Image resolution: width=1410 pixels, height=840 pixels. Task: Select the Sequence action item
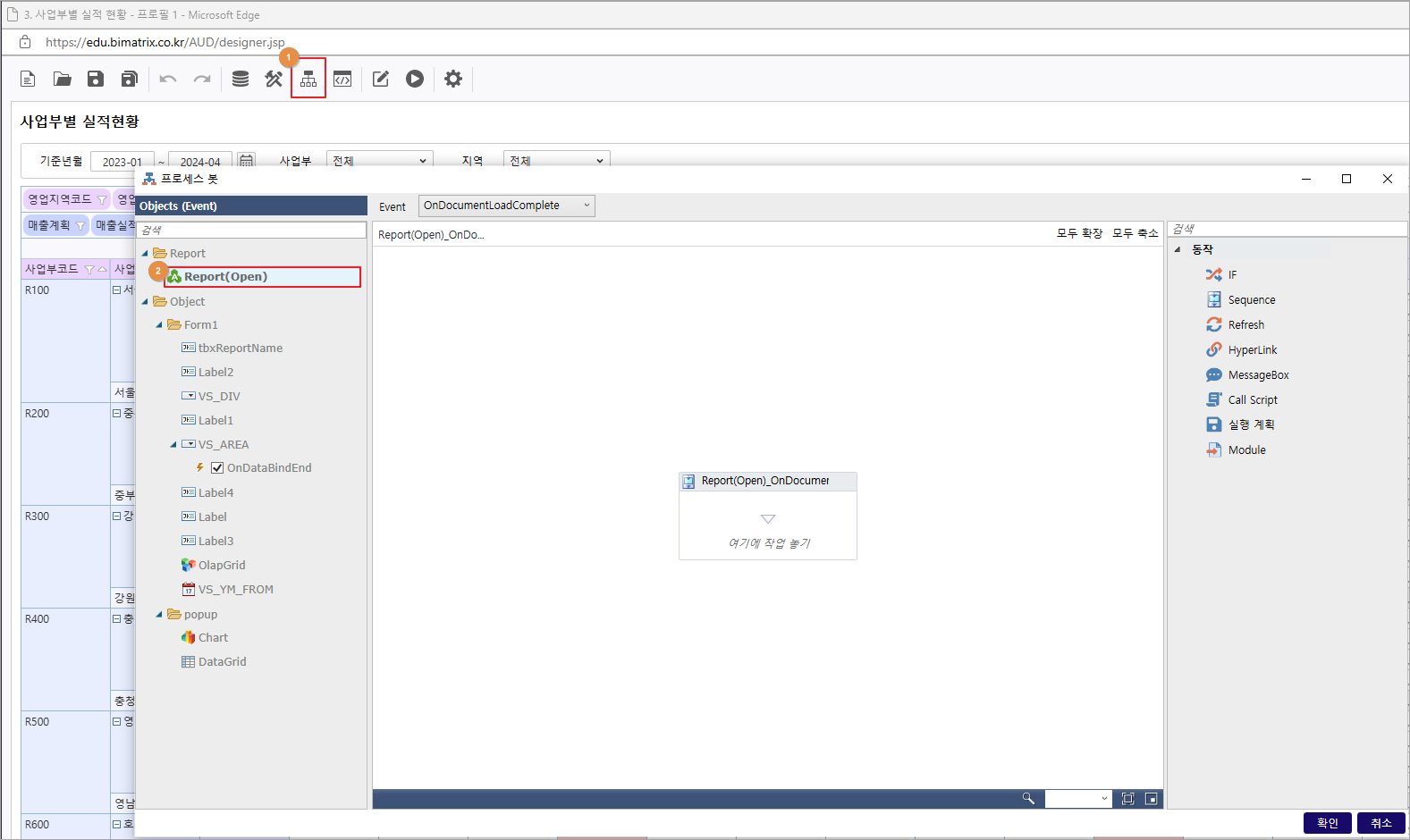(x=1241, y=300)
